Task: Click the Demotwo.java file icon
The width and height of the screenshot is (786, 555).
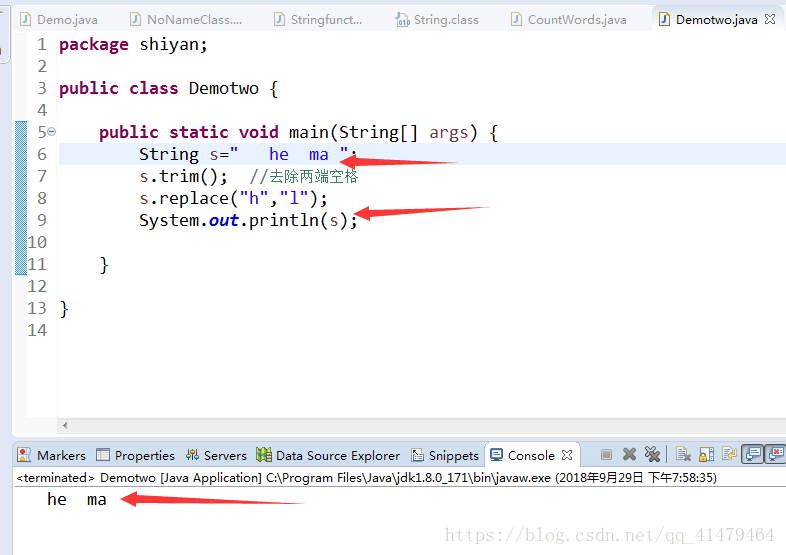Action: point(664,20)
